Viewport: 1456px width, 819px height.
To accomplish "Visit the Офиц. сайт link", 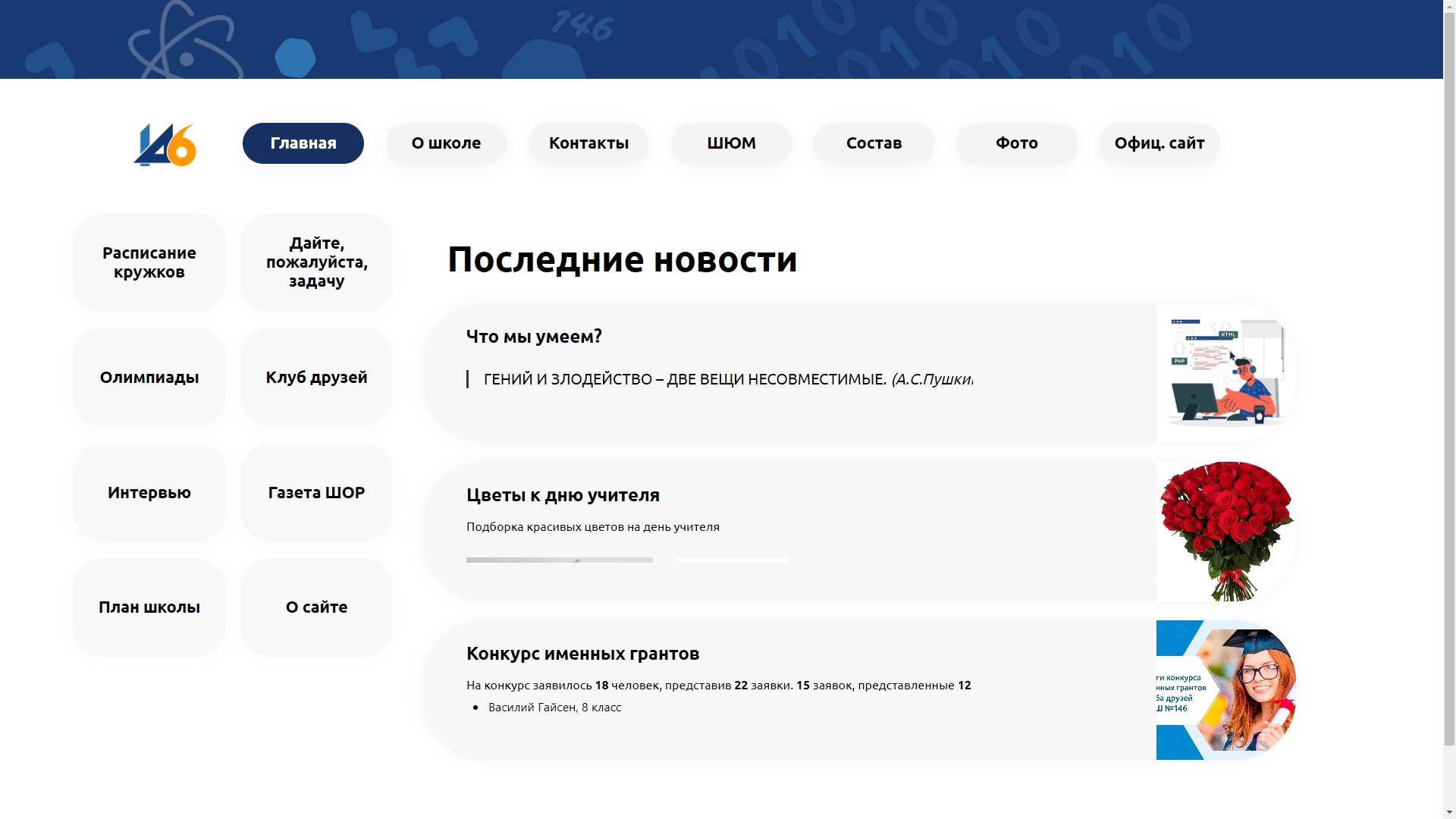I will point(1159,143).
